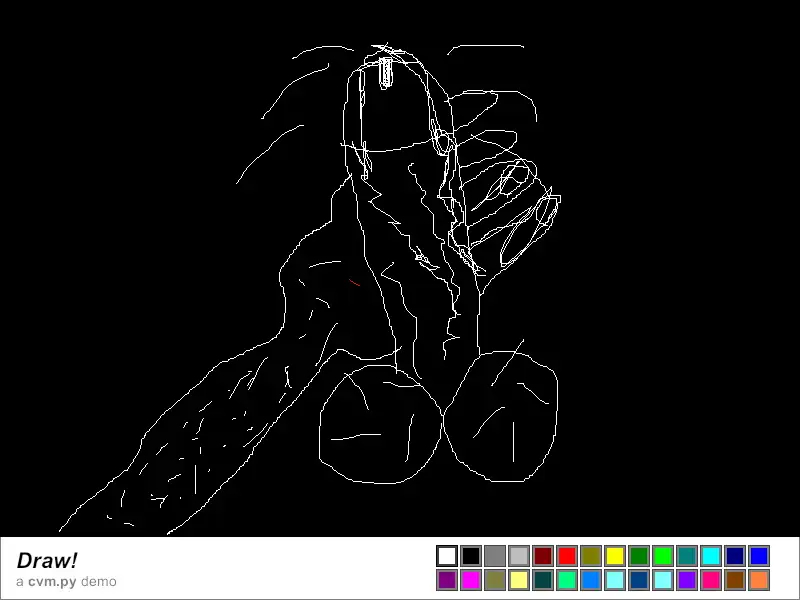
Task: Pick the black color swatch
Action: [x=471, y=556]
